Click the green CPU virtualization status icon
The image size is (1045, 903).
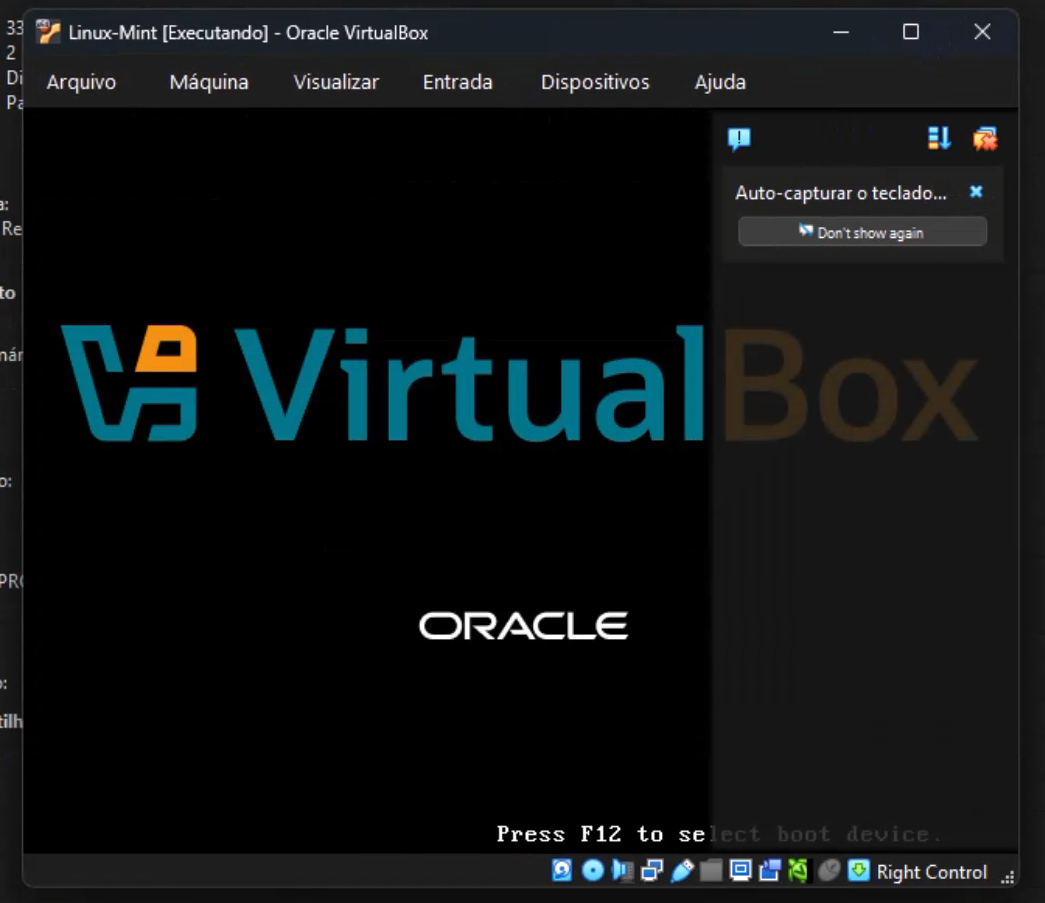point(798,870)
